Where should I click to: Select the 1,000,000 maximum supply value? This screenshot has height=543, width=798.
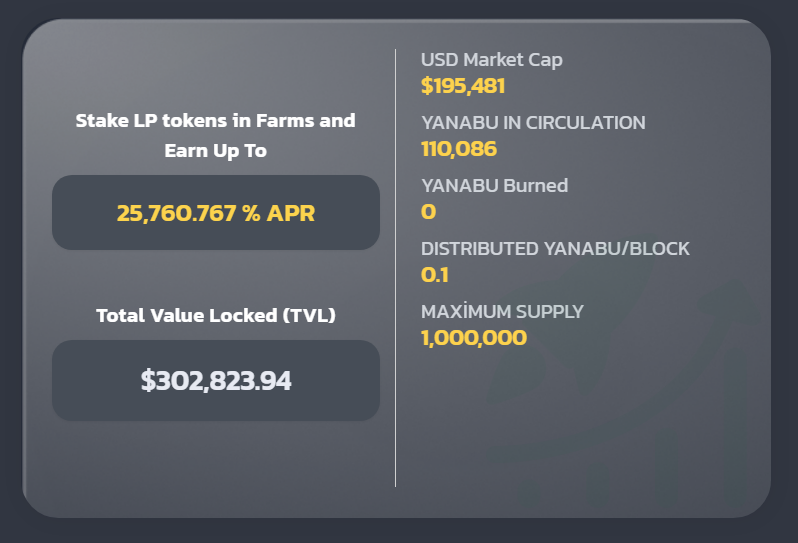(x=474, y=337)
